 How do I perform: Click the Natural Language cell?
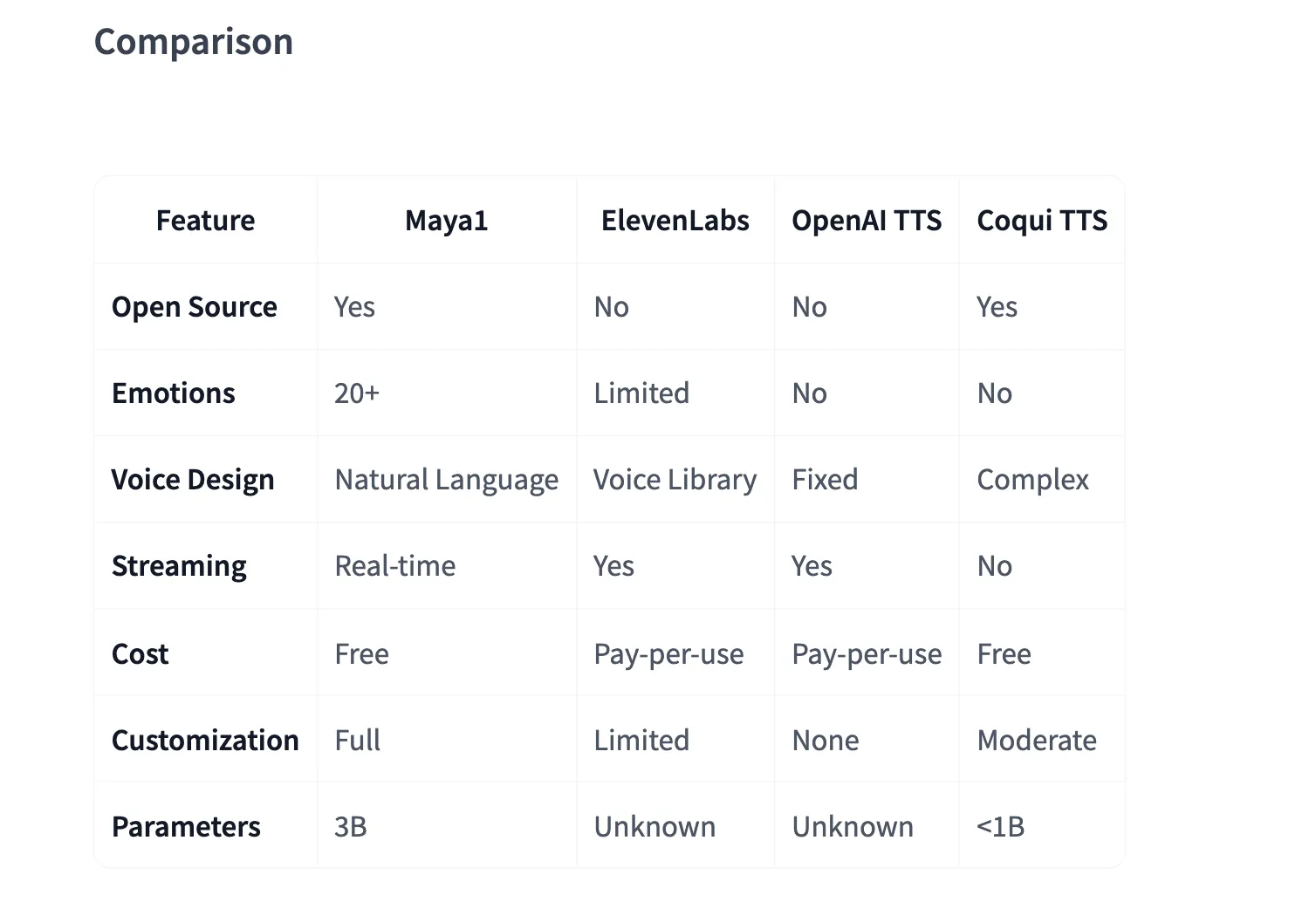coord(446,480)
